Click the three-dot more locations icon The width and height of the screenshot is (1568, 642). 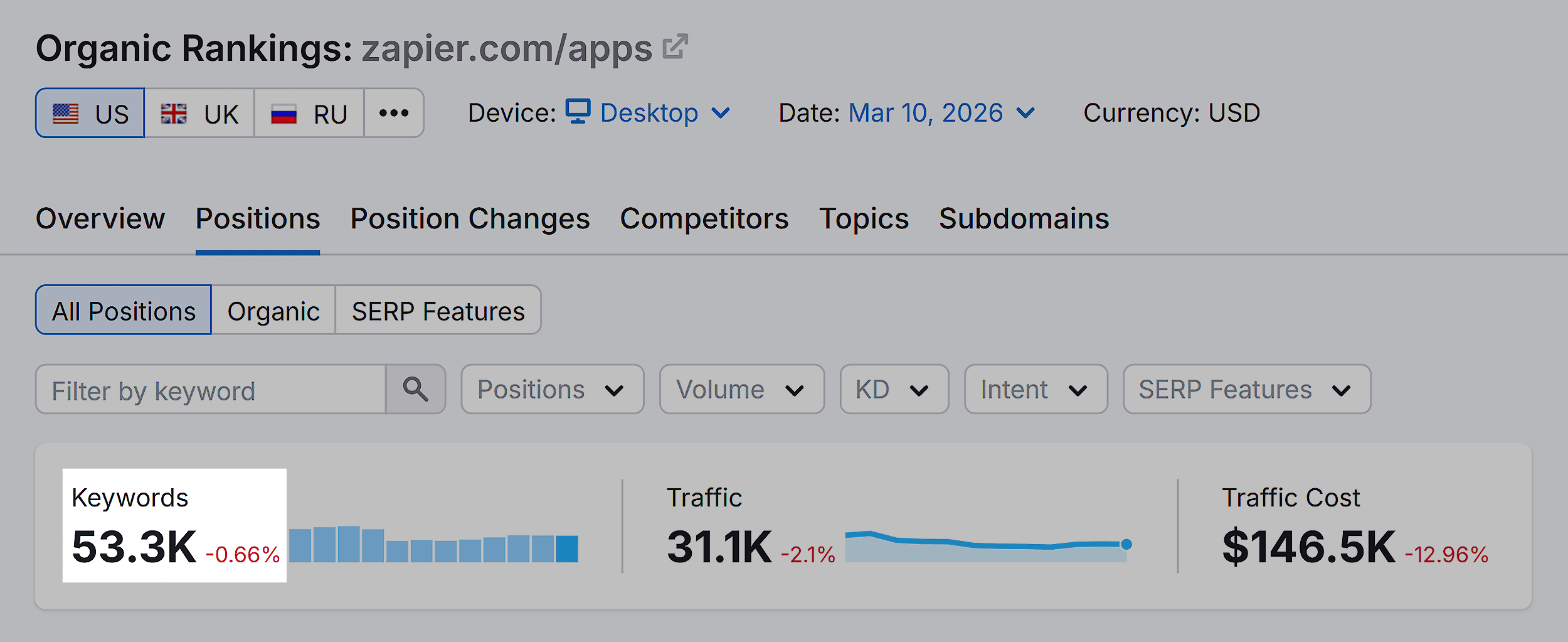click(394, 113)
